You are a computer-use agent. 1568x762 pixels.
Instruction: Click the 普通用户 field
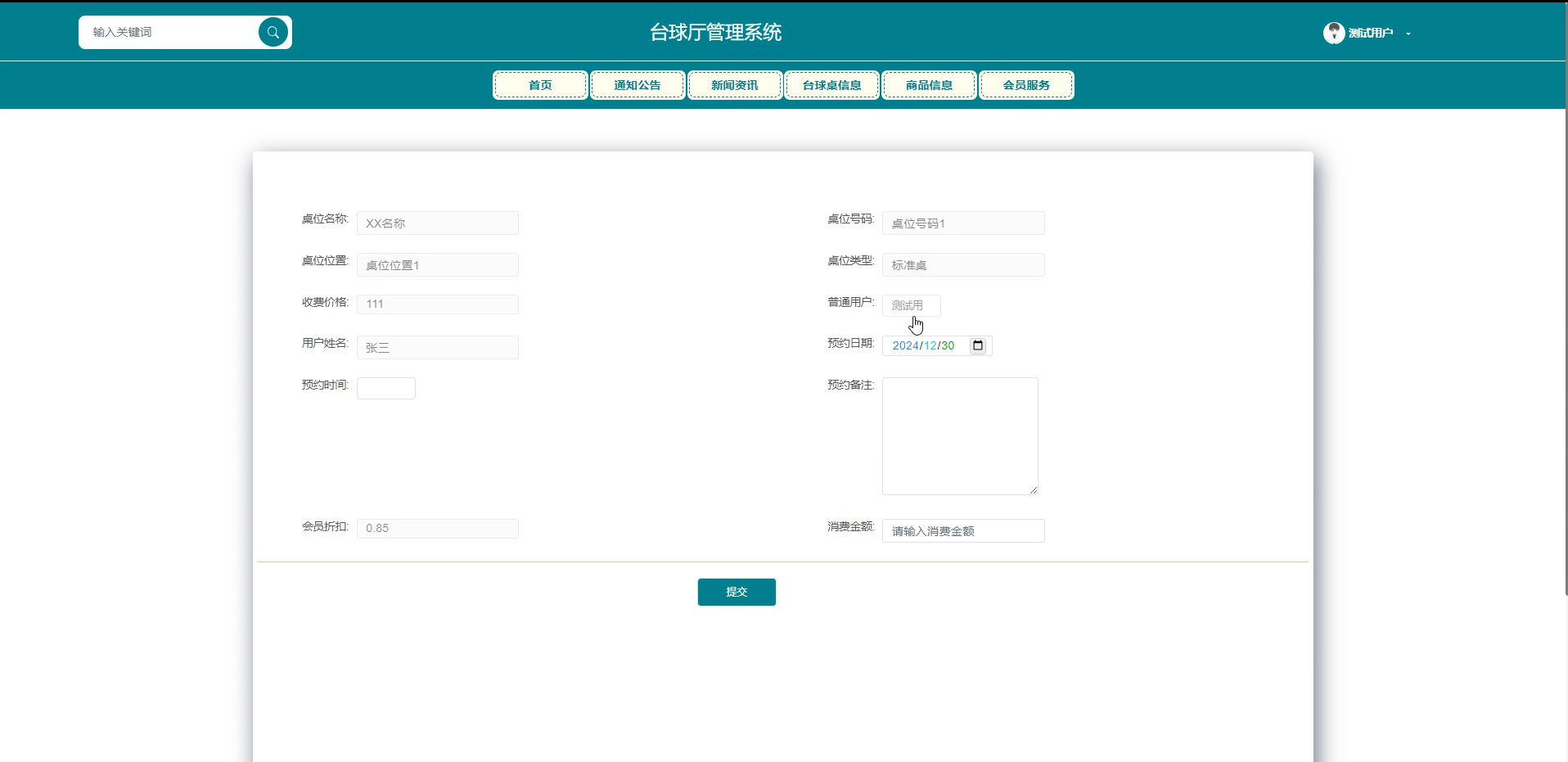pyautogui.click(x=912, y=305)
